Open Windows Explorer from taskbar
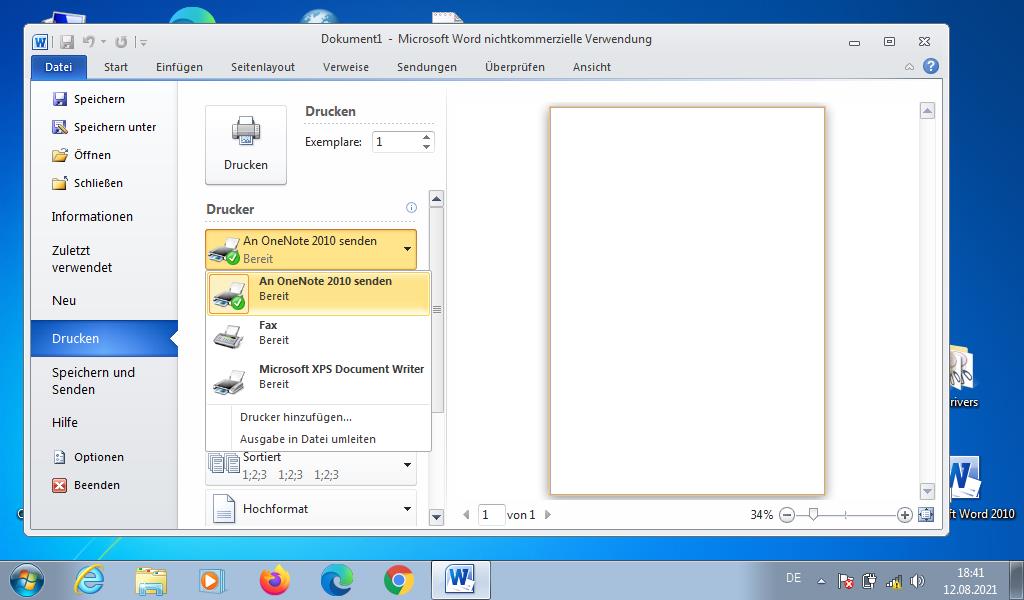The height and width of the screenshot is (600, 1024). 151,580
